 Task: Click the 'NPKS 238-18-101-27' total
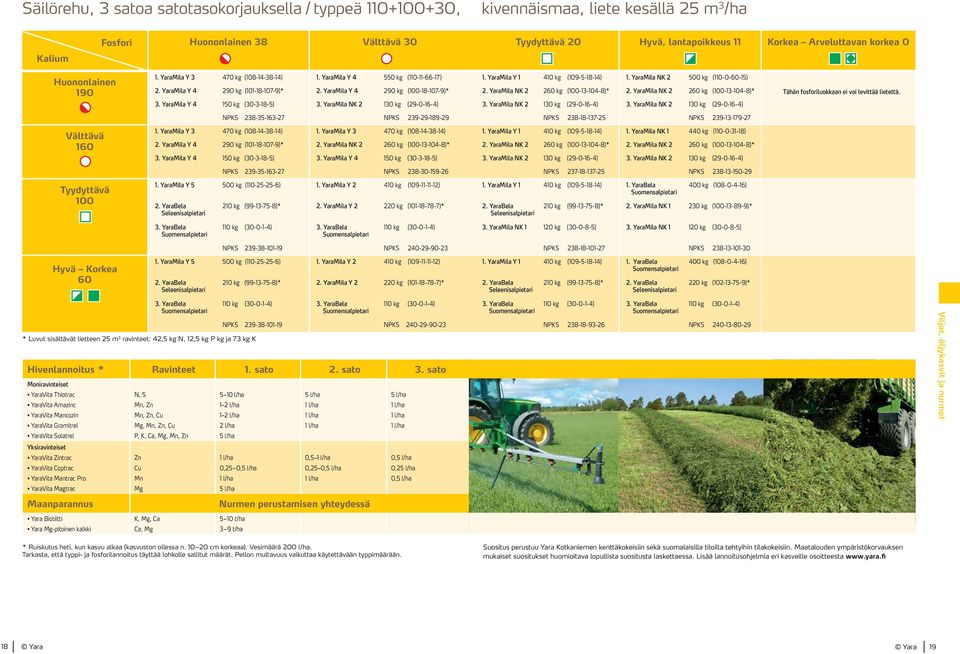click(x=574, y=248)
